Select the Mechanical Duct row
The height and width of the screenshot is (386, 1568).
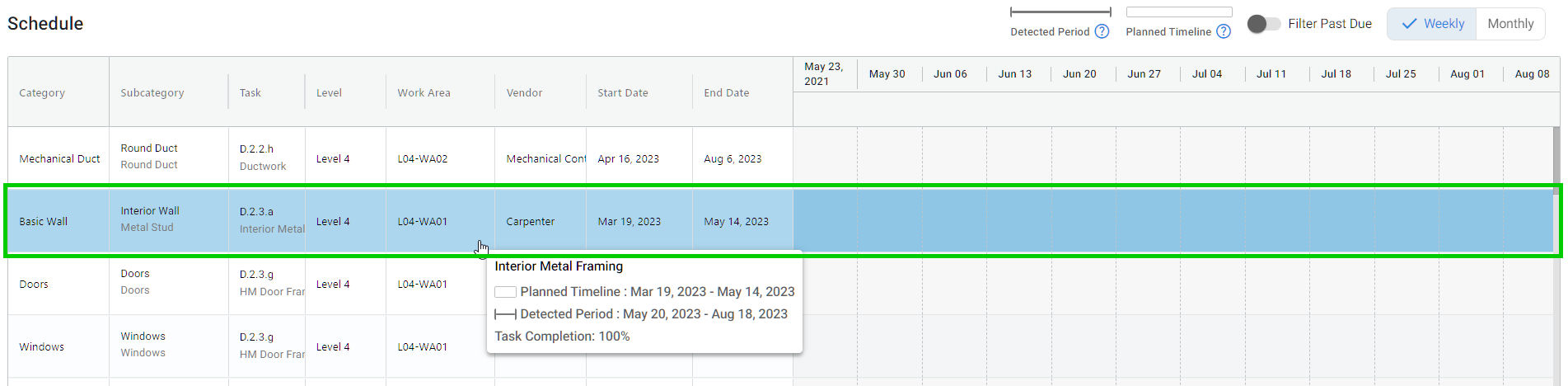(59, 158)
